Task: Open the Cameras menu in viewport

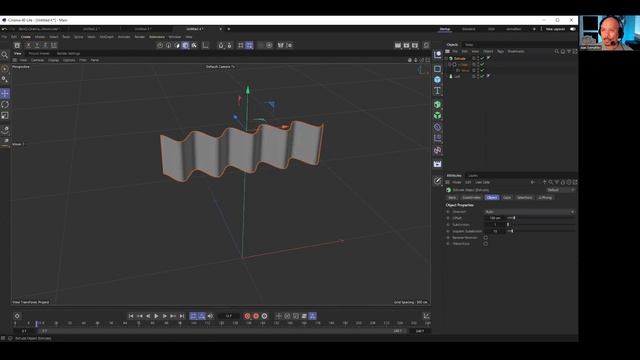Action: [37, 60]
